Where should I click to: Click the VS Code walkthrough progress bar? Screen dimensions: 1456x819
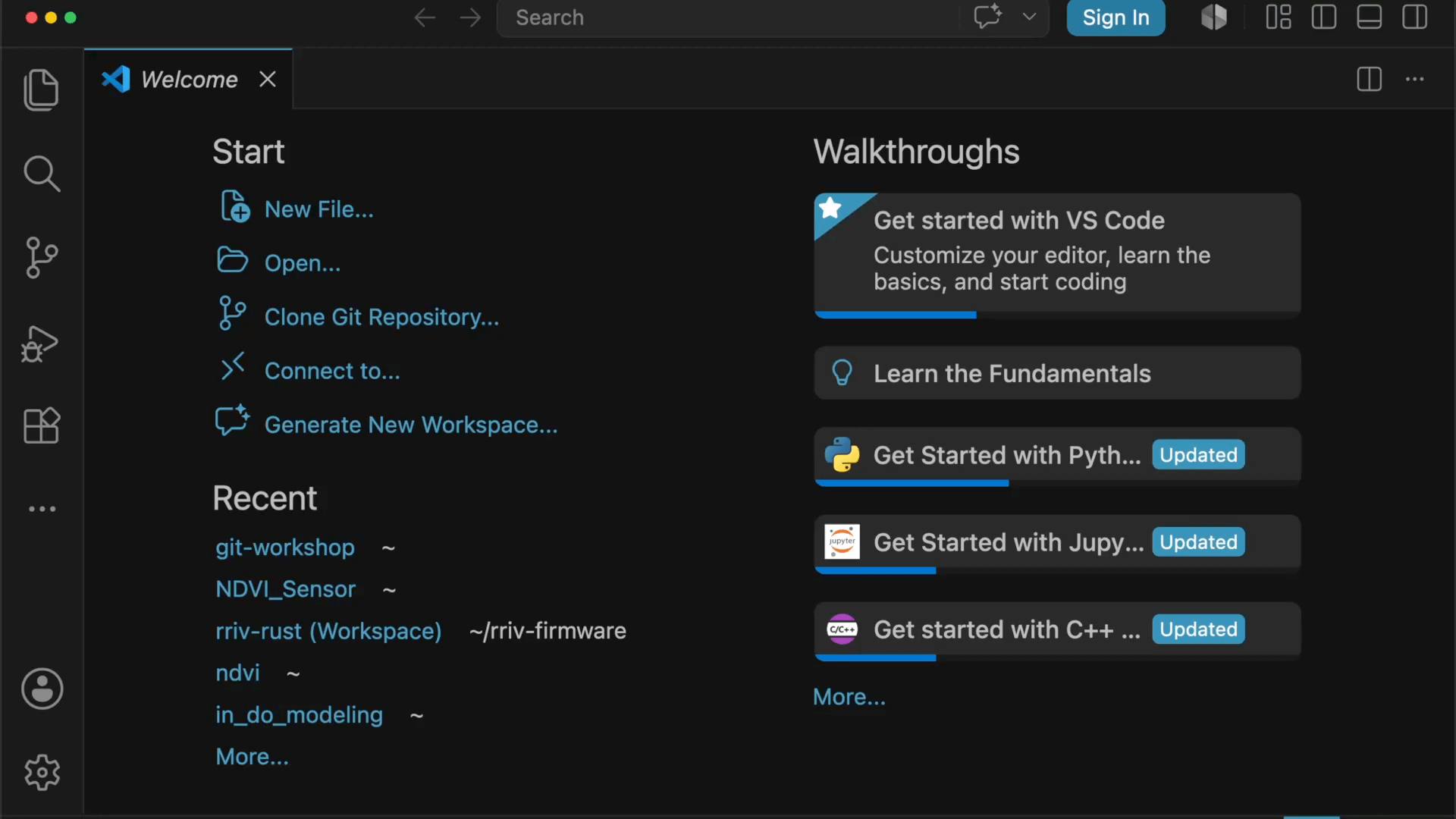[1057, 315]
